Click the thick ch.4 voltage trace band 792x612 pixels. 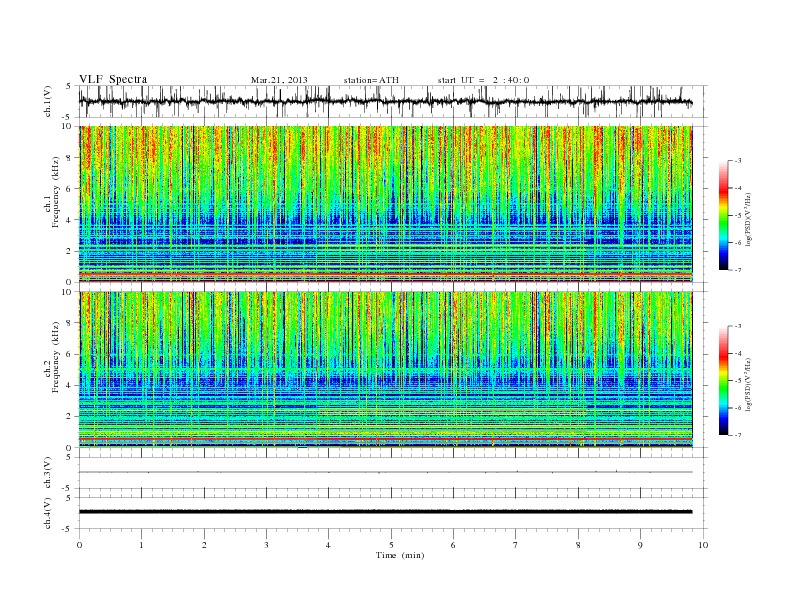click(385, 512)
